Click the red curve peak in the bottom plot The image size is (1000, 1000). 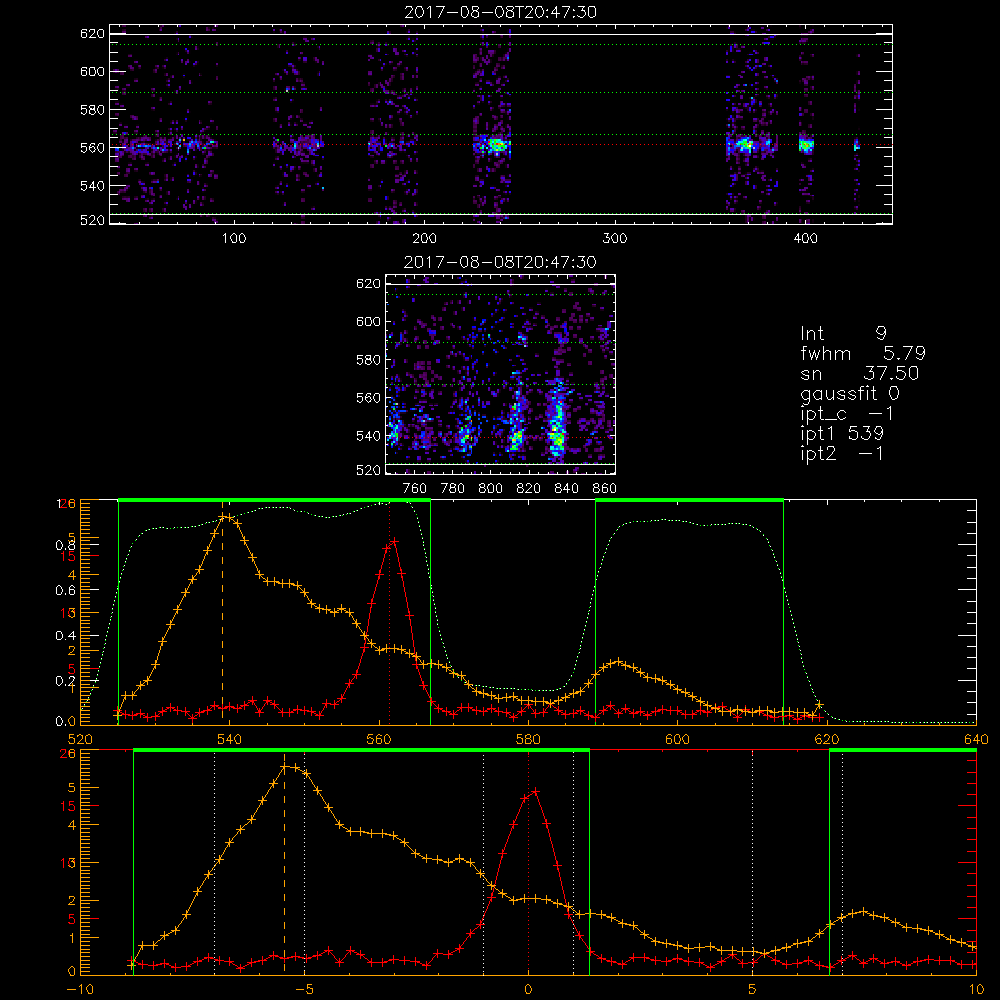point(536,791)
